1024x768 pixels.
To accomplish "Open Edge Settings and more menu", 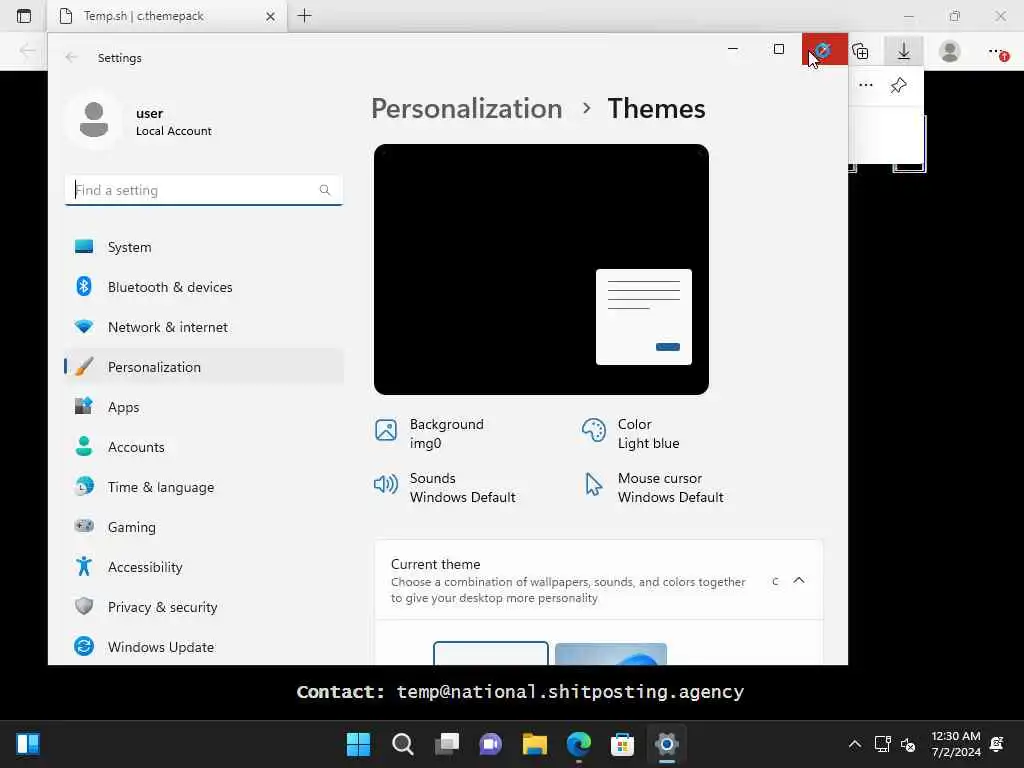I will click(996, 51).
